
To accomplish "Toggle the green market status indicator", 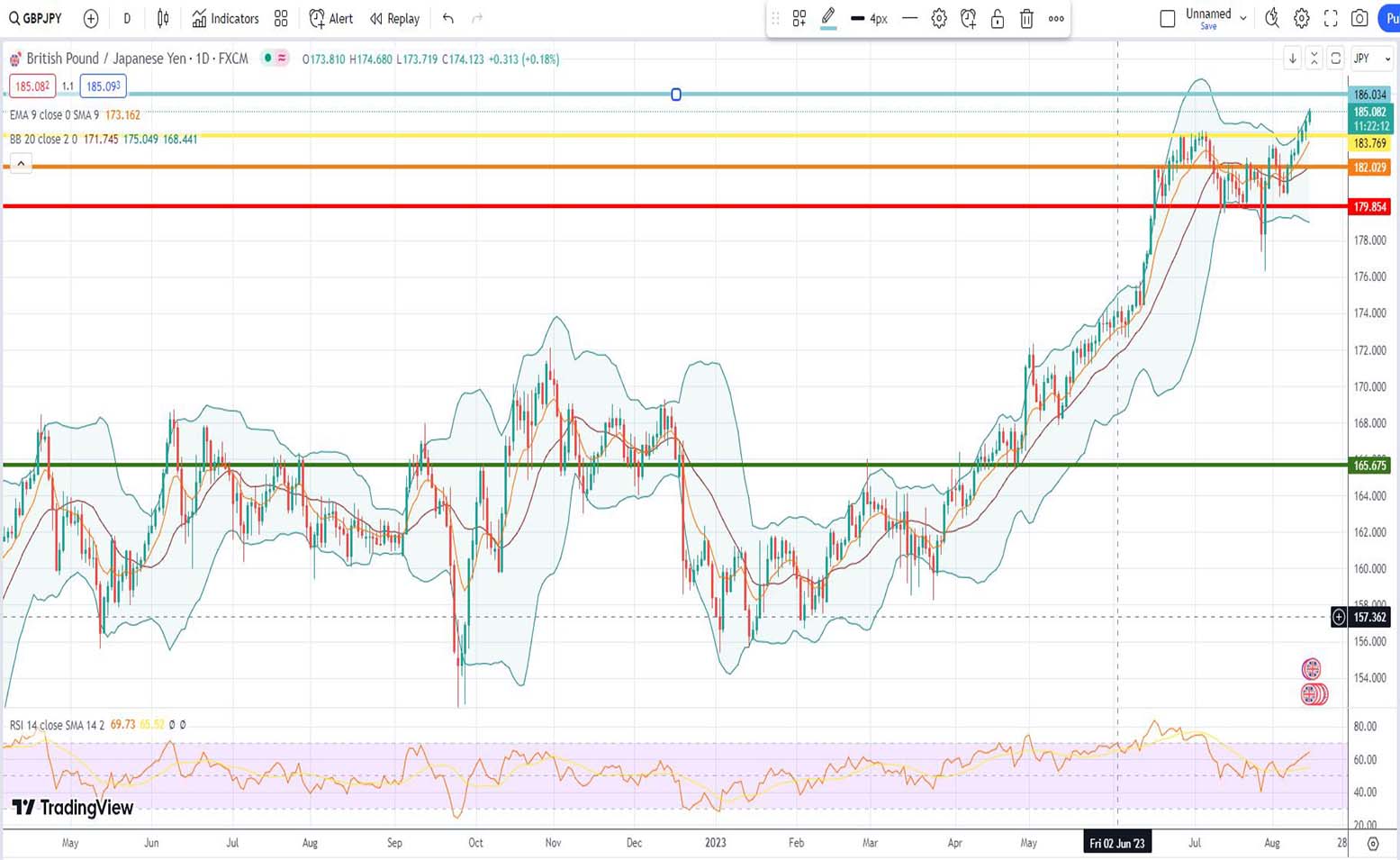I will [267, 59].
